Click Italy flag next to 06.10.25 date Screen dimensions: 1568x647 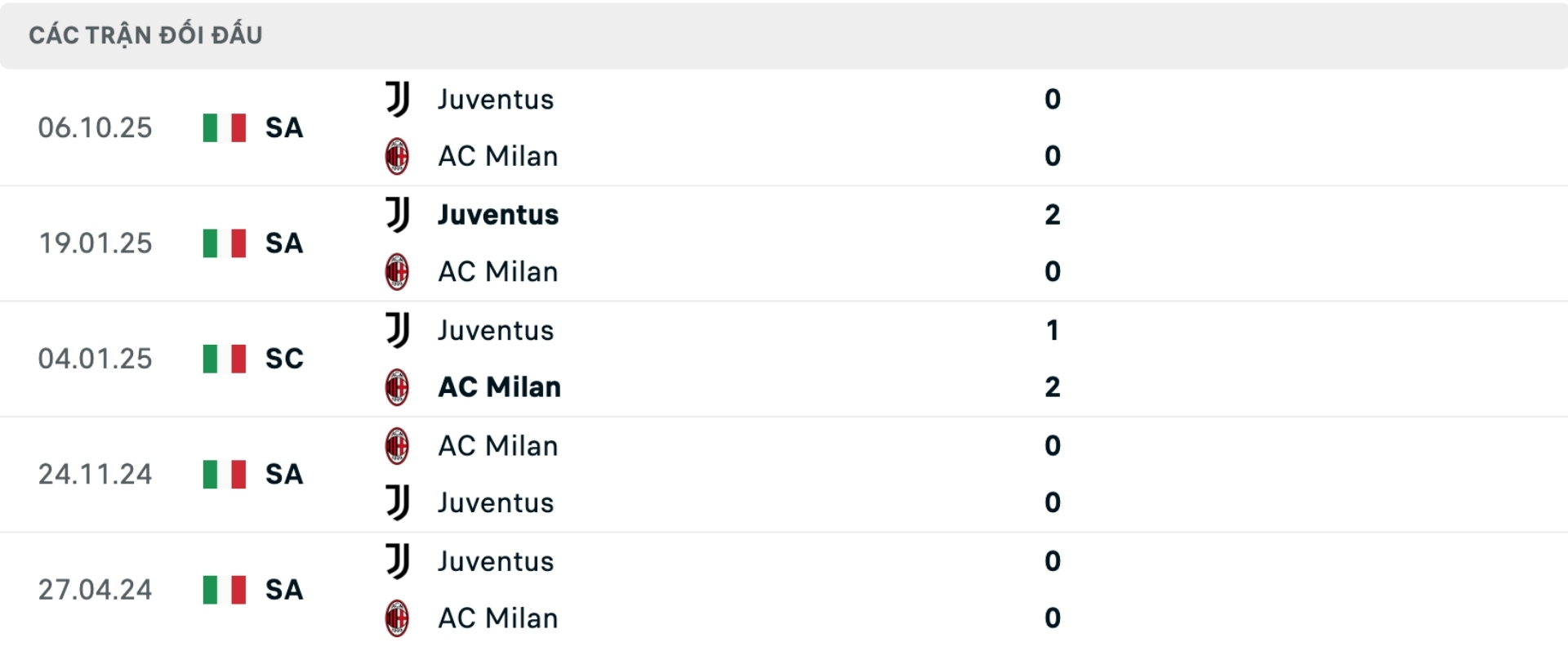pyautogui.click(x=225, y=127)
